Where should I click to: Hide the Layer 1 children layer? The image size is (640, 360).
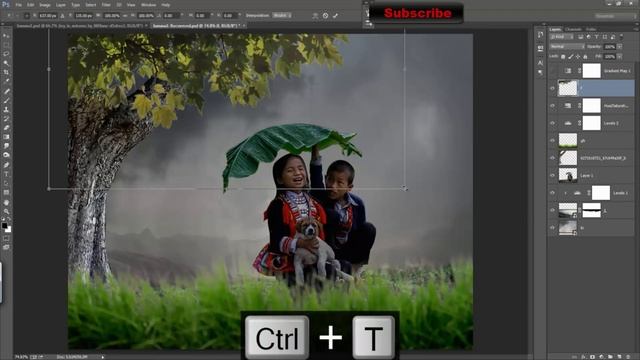(x=553, y=176)
